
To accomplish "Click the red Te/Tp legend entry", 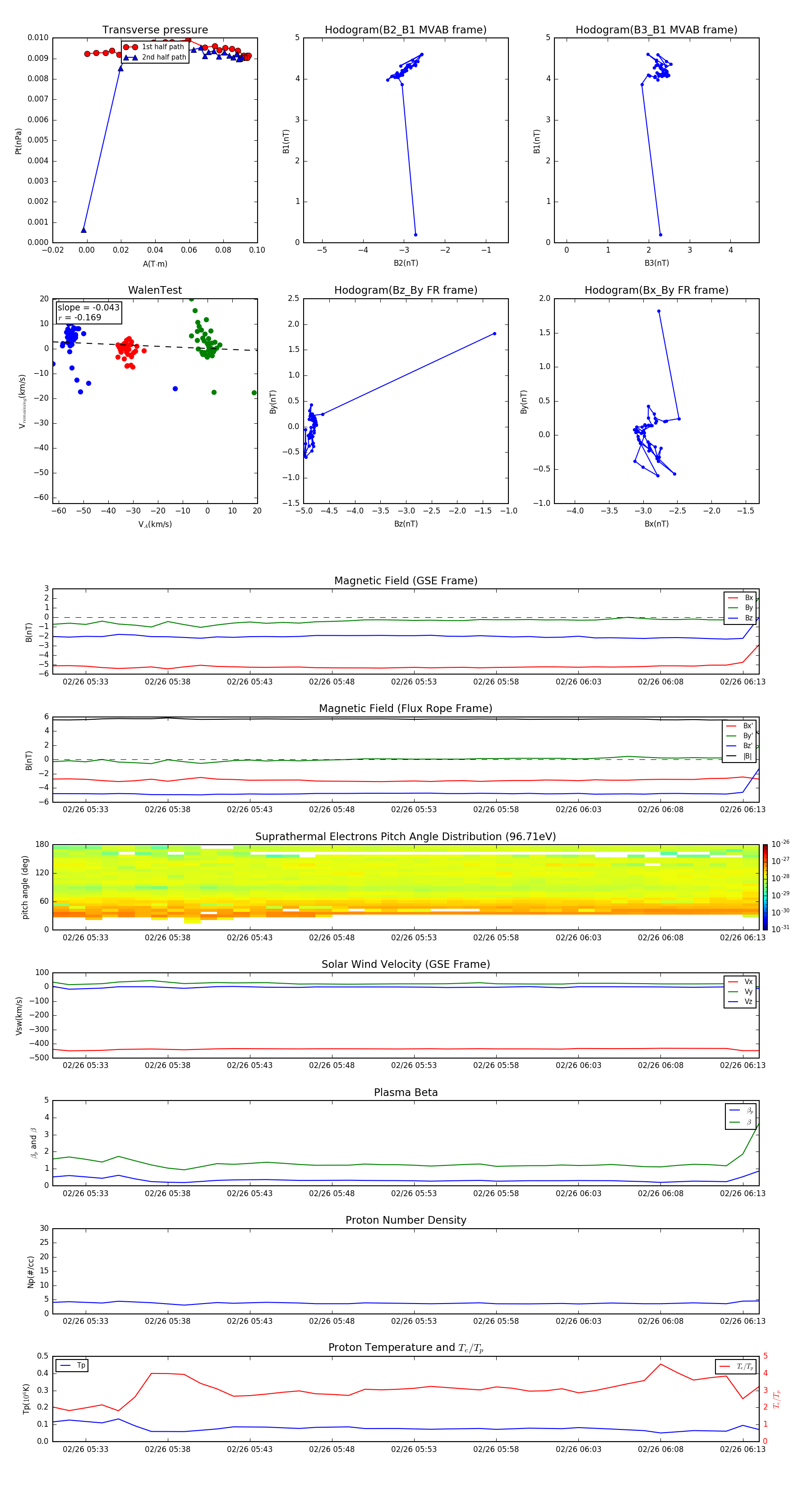I will 736,1366.
